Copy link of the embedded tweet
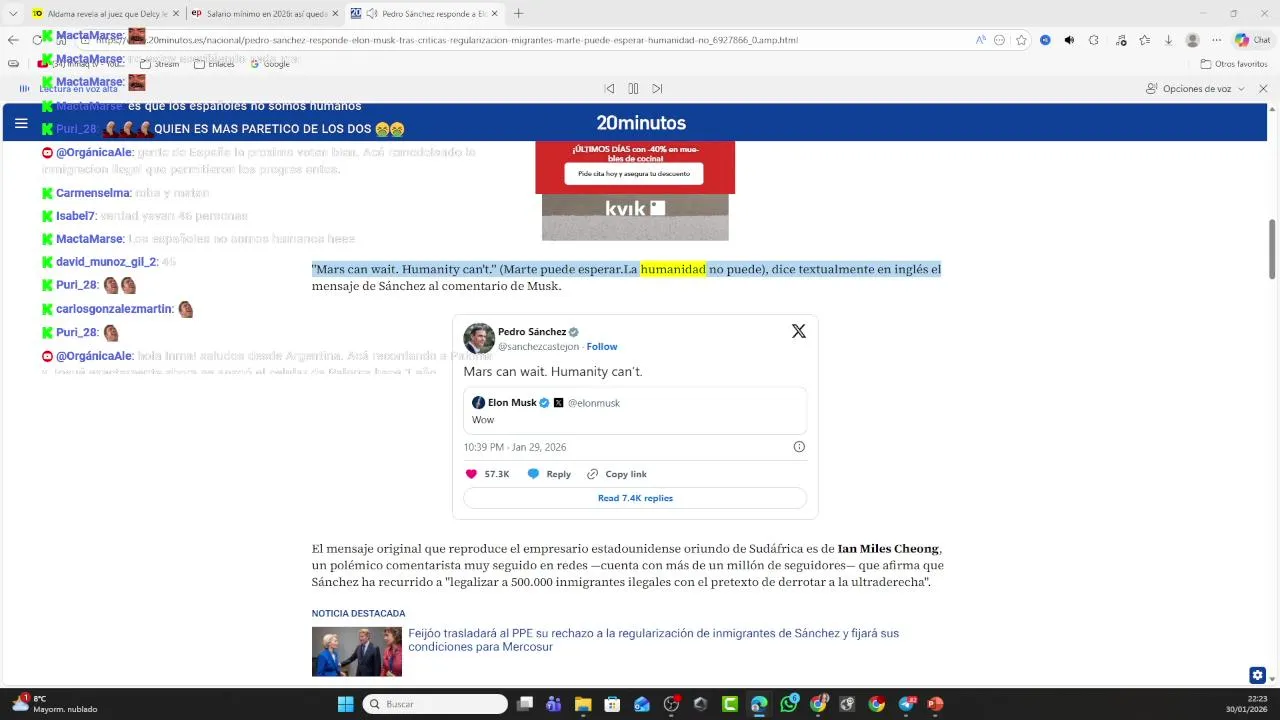Viewport: 1280px width, 720px height. click(x=617, y=474)
